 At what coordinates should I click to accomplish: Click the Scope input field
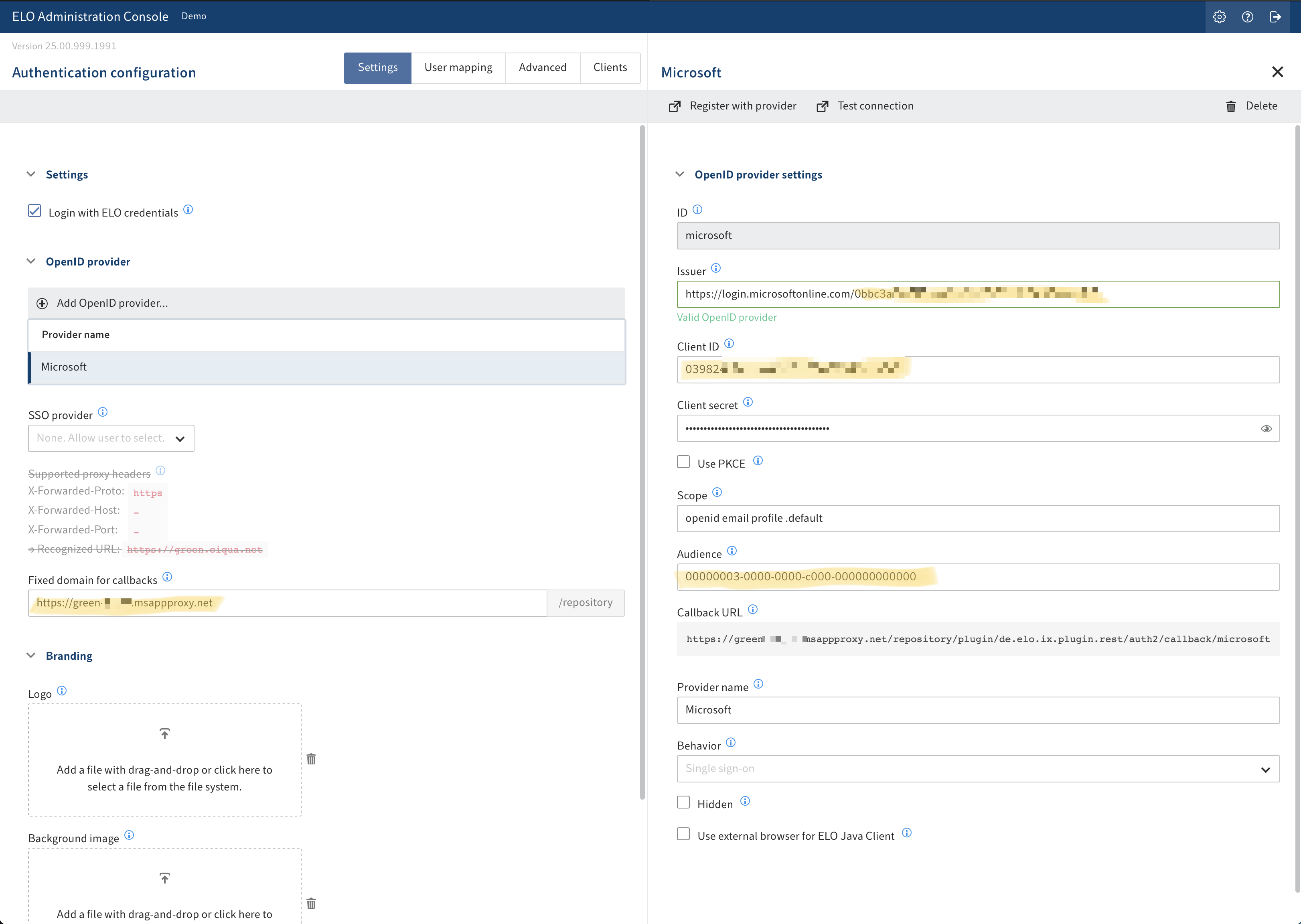point(979,519)
